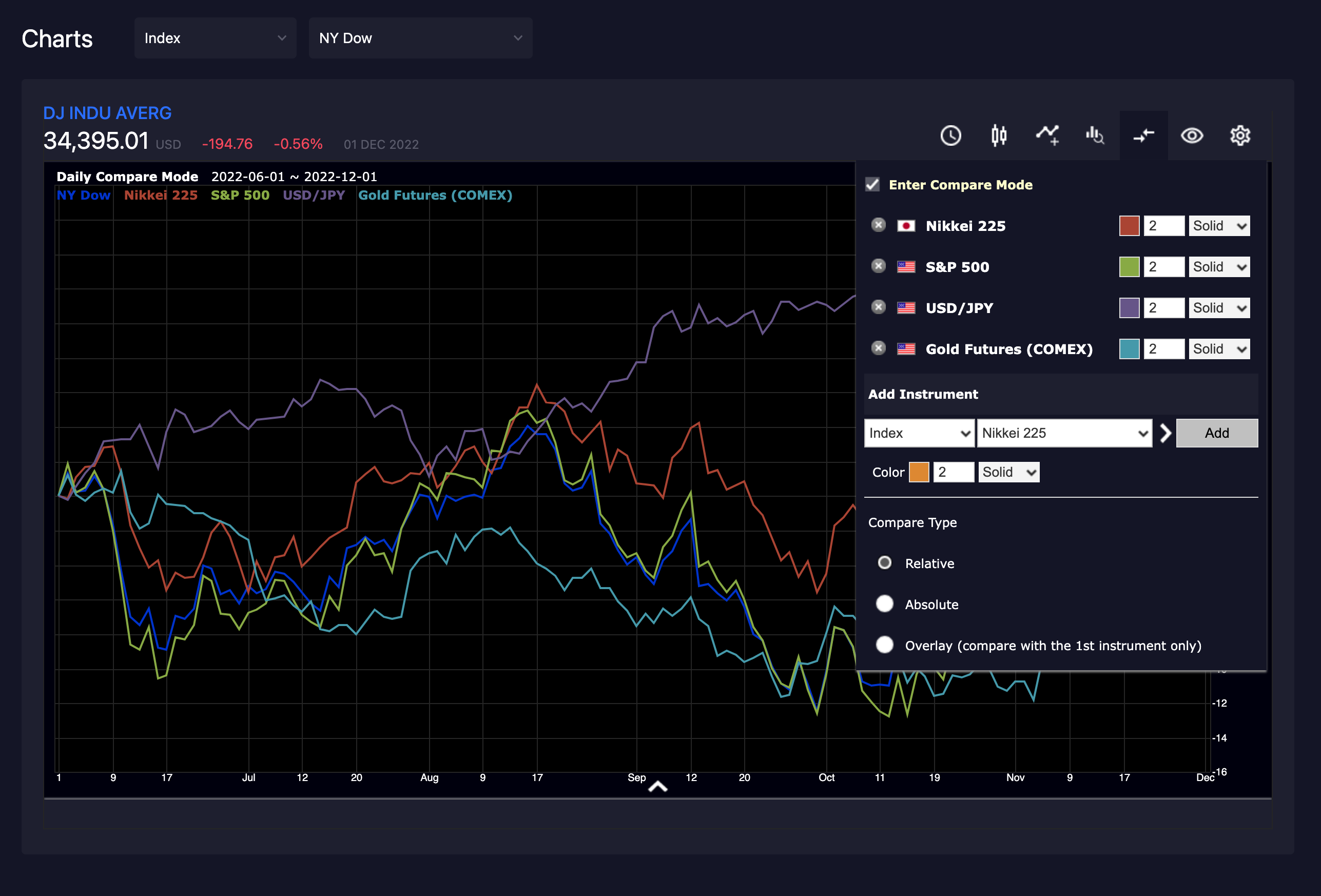Remove USD/JPY from comparison
Viewport: 1321px width, 896px height.
(x=878, y=307)
